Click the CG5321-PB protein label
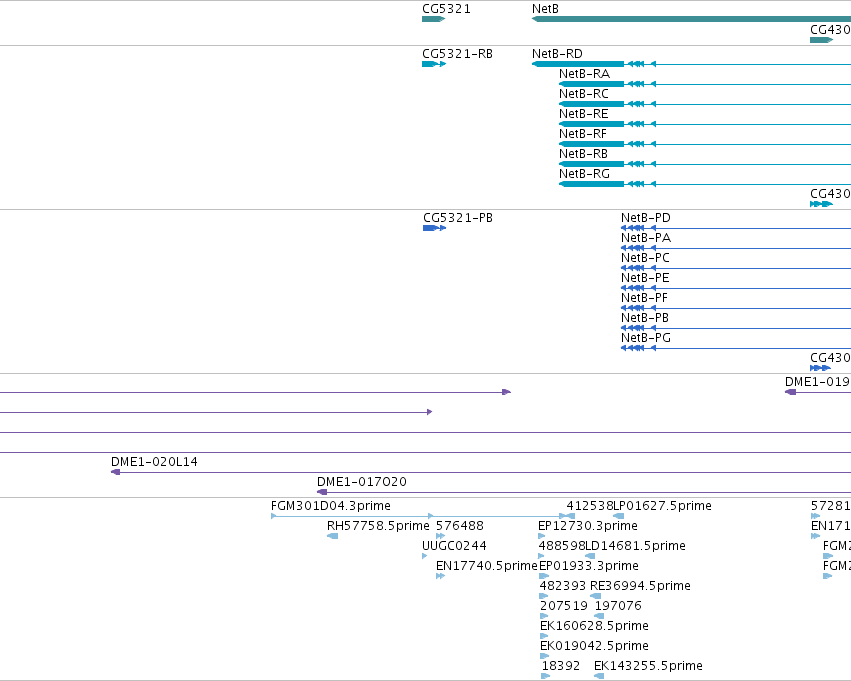 click(x=458, y=218)
